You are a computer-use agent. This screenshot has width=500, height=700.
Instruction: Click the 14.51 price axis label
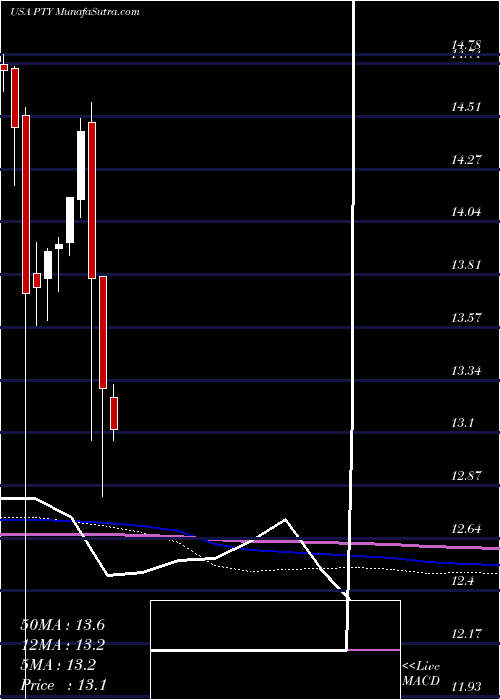[466, 107]
